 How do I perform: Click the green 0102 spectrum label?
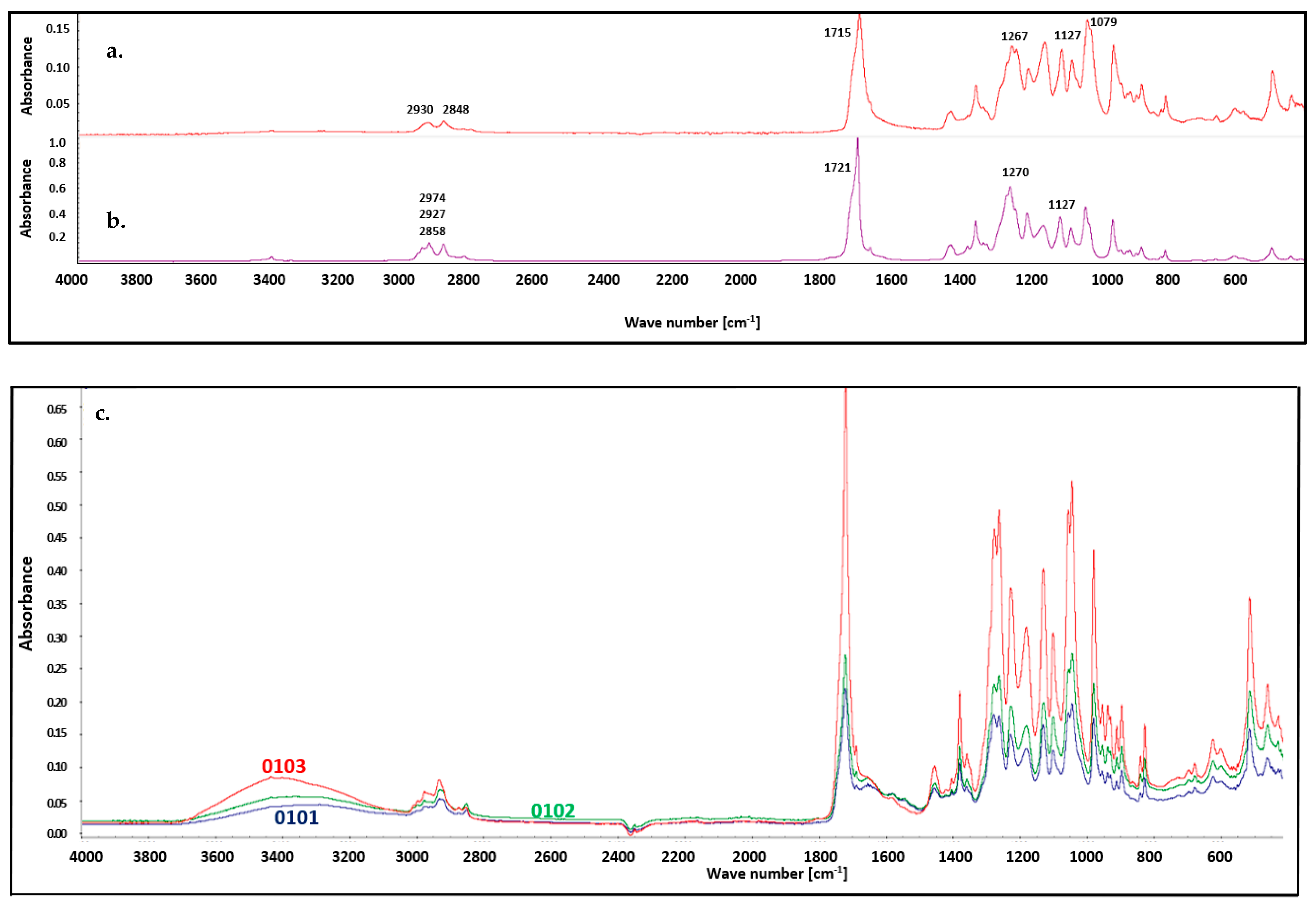(552, 811)
